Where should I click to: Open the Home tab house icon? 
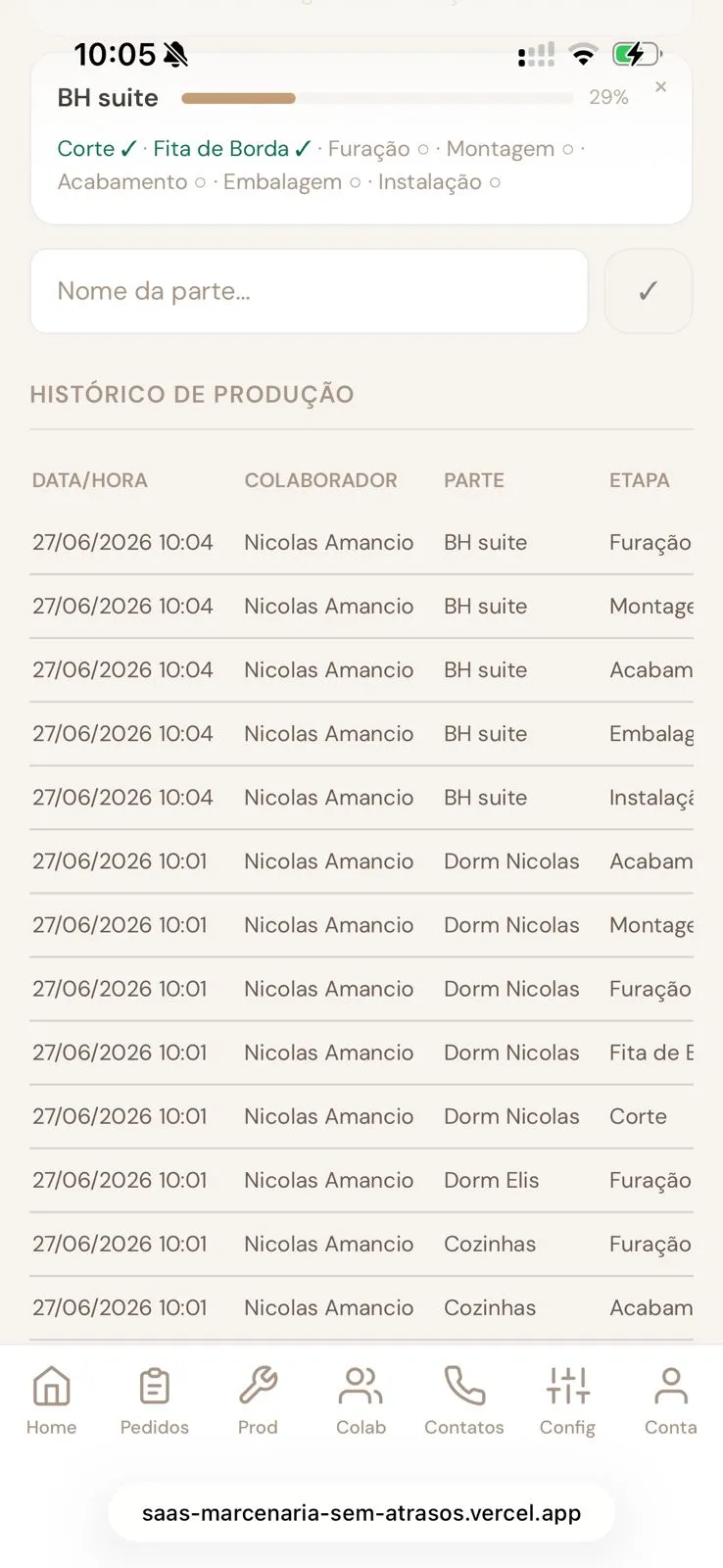[51, 1386]
